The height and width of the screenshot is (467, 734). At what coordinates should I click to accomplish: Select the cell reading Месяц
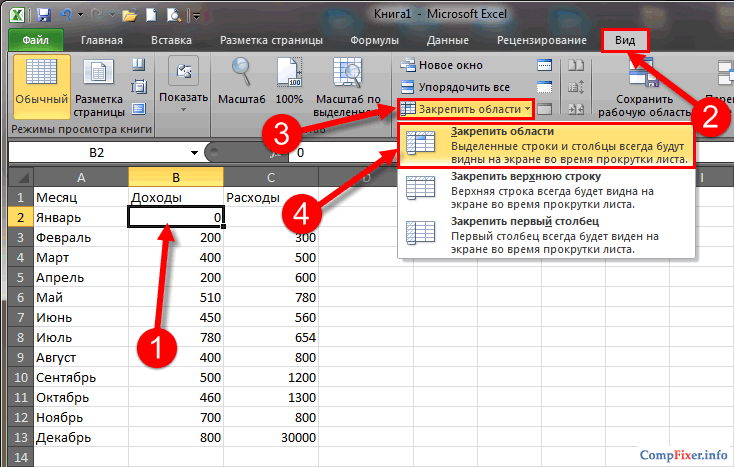click(81, 197)
